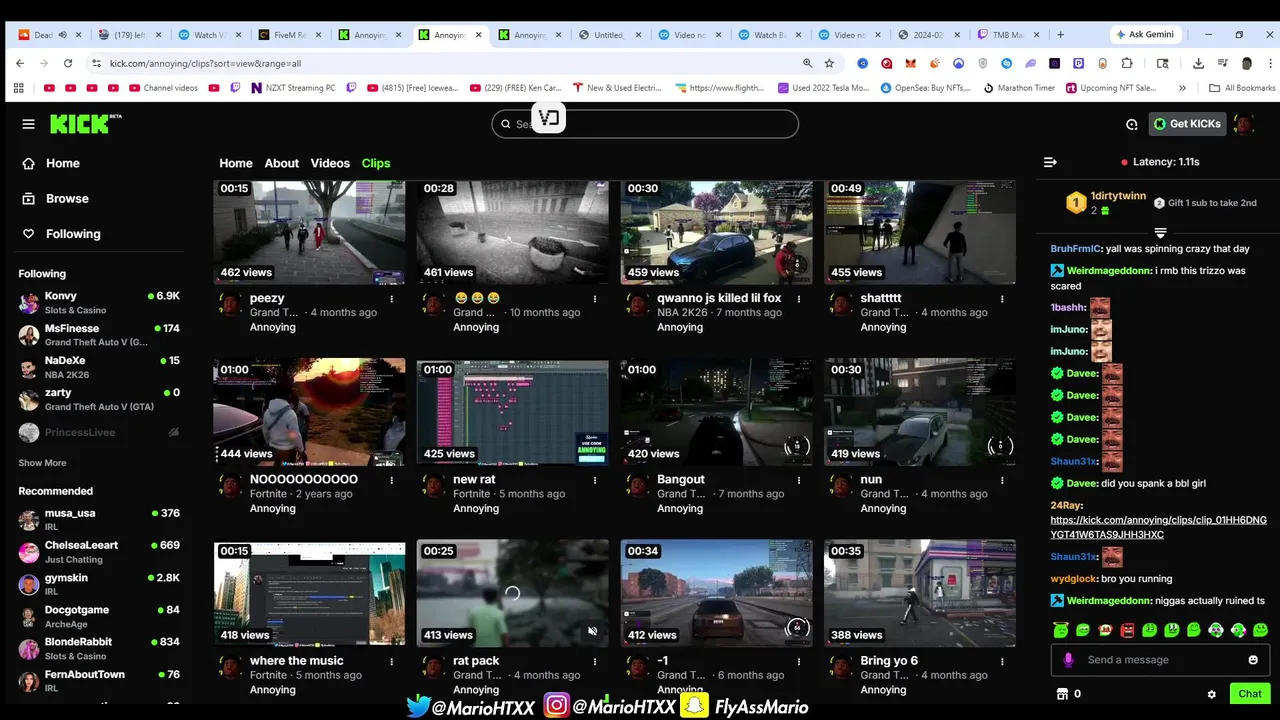1280x720 pixels.
Task: Open NaDeXe channel in Following list
Action: (99, 367)
